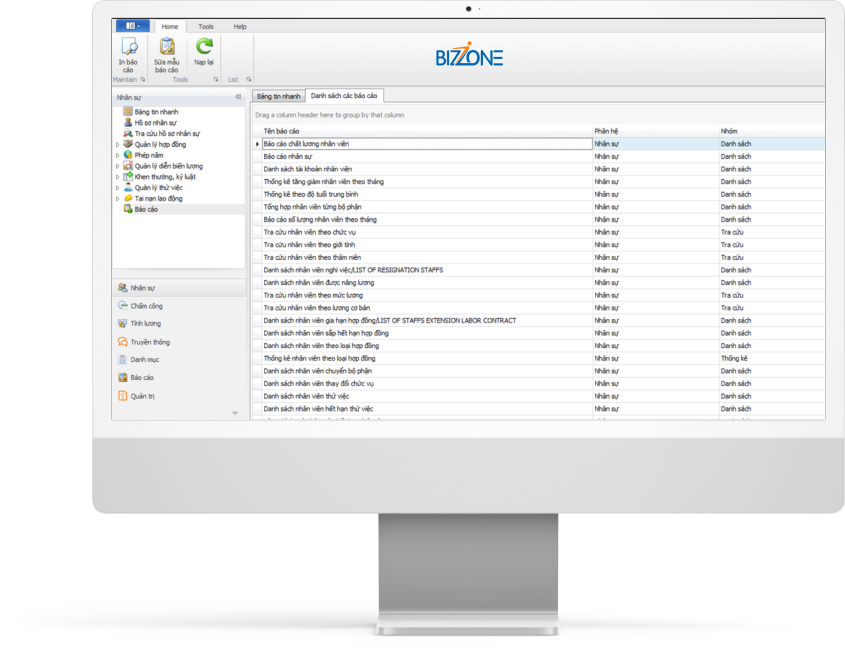
Task: Click row indicator arrow of first report row
Action: (257, 144)
